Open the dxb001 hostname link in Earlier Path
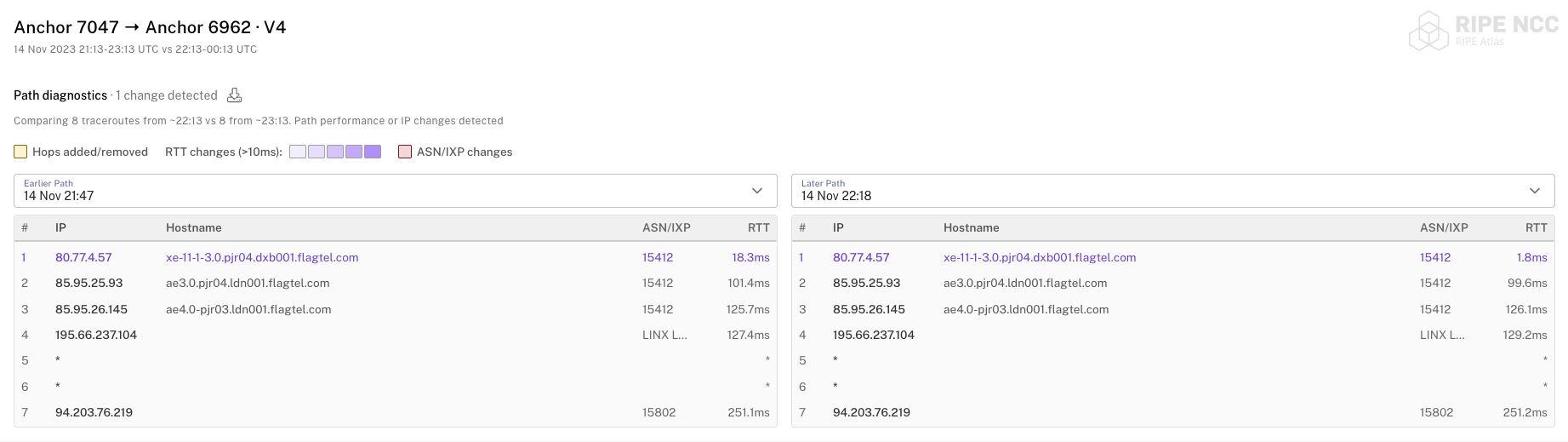Viewport: 1568px width, 442px height. click(262, 257)
